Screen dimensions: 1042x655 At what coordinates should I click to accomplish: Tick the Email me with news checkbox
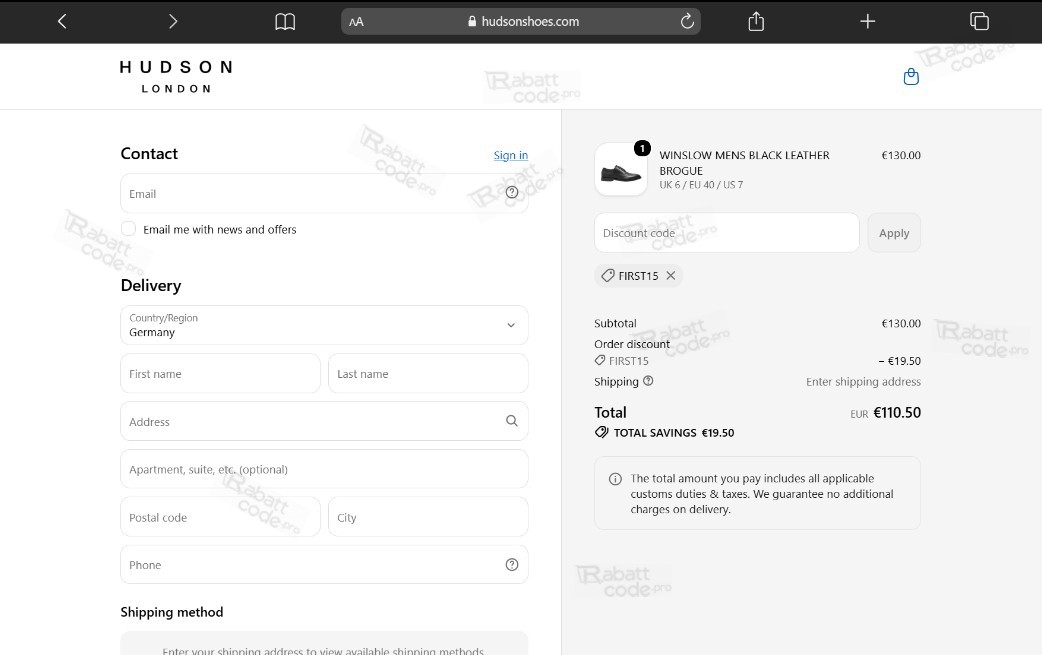[128, 229]
